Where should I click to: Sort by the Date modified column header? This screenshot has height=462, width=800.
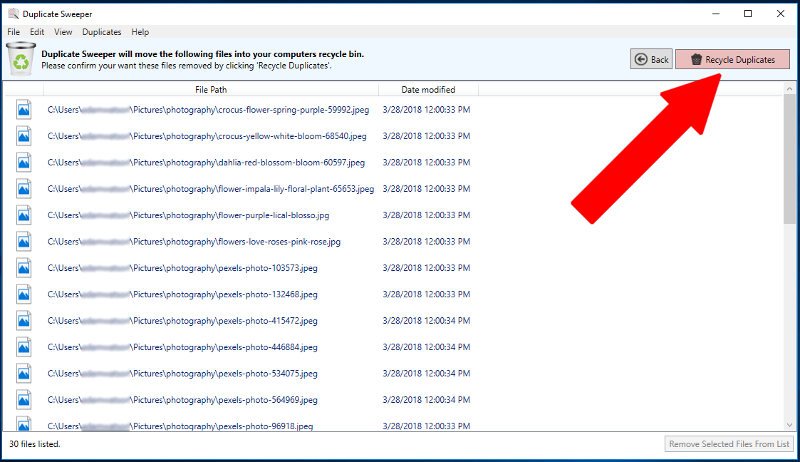pyautogui.click(x=428, y=90)
